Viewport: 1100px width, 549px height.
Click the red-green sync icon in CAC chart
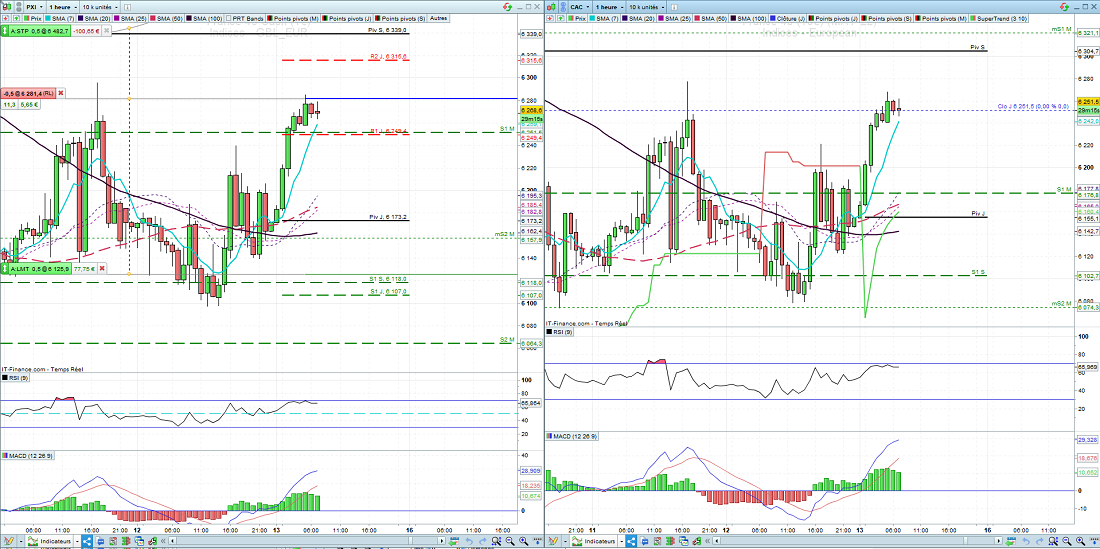(1064, 7)
